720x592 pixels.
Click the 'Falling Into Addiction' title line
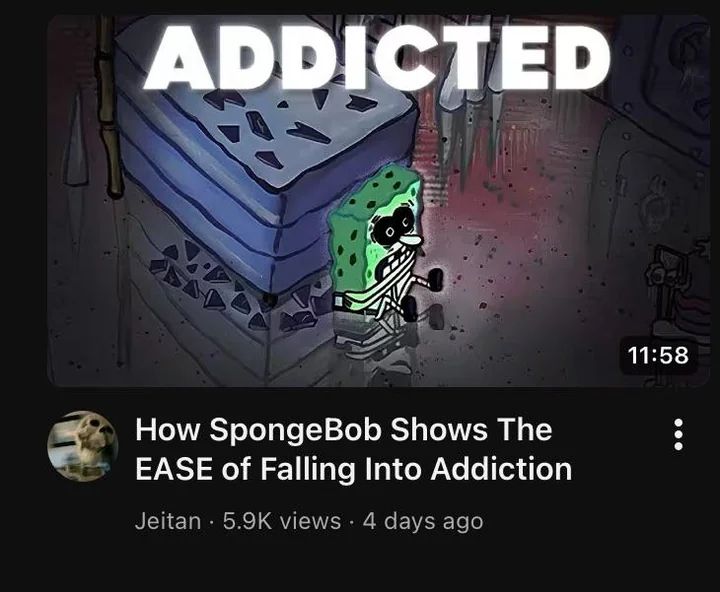[416, 469]
